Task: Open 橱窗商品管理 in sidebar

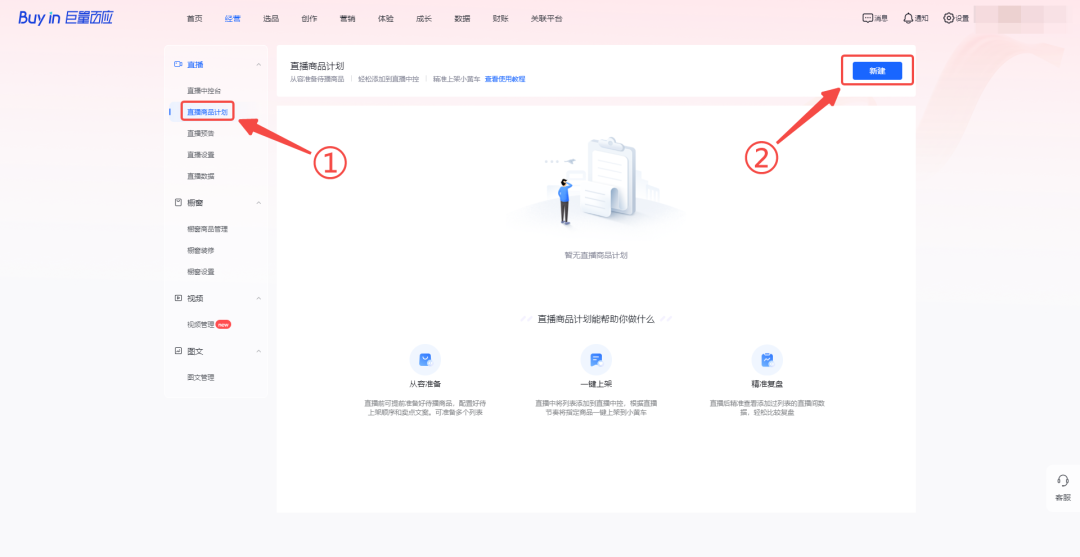Action: (x=207, y=229)
